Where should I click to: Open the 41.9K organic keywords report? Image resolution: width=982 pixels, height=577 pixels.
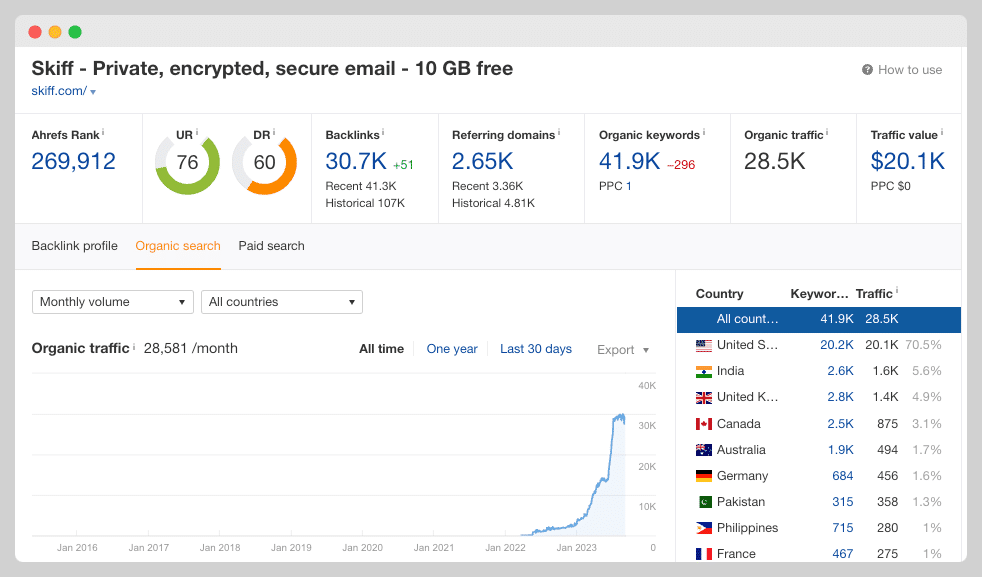click(629, 162)
